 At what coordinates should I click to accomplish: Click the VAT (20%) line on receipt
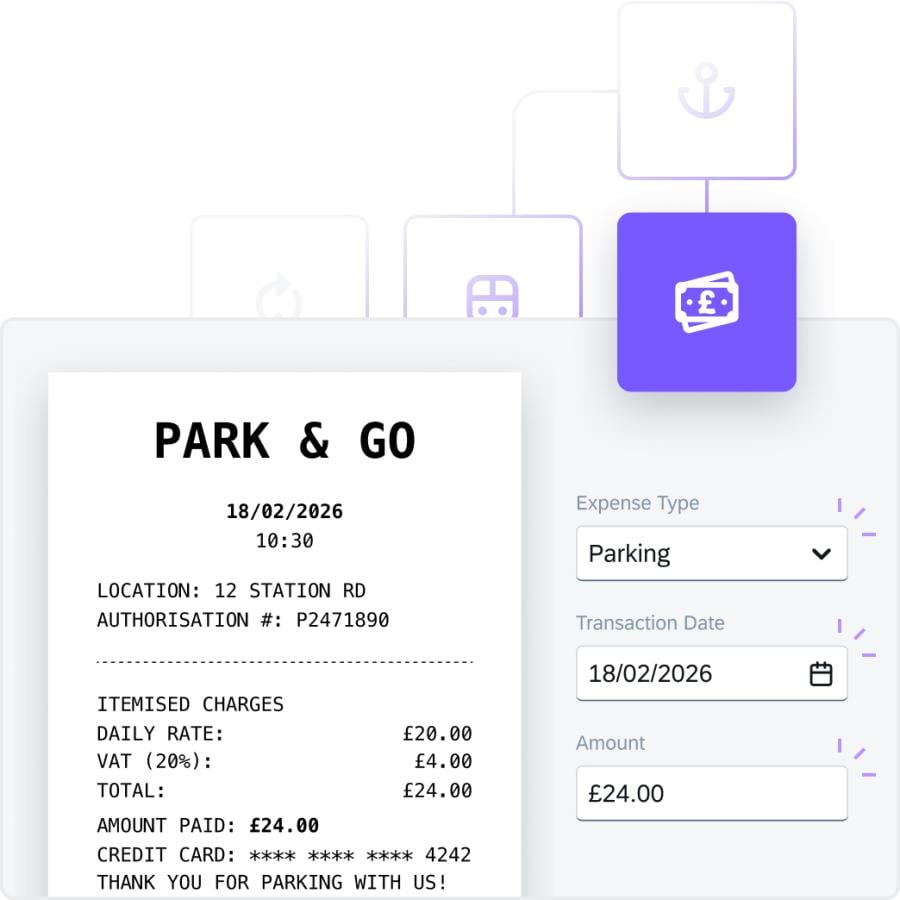coord(155,762)
